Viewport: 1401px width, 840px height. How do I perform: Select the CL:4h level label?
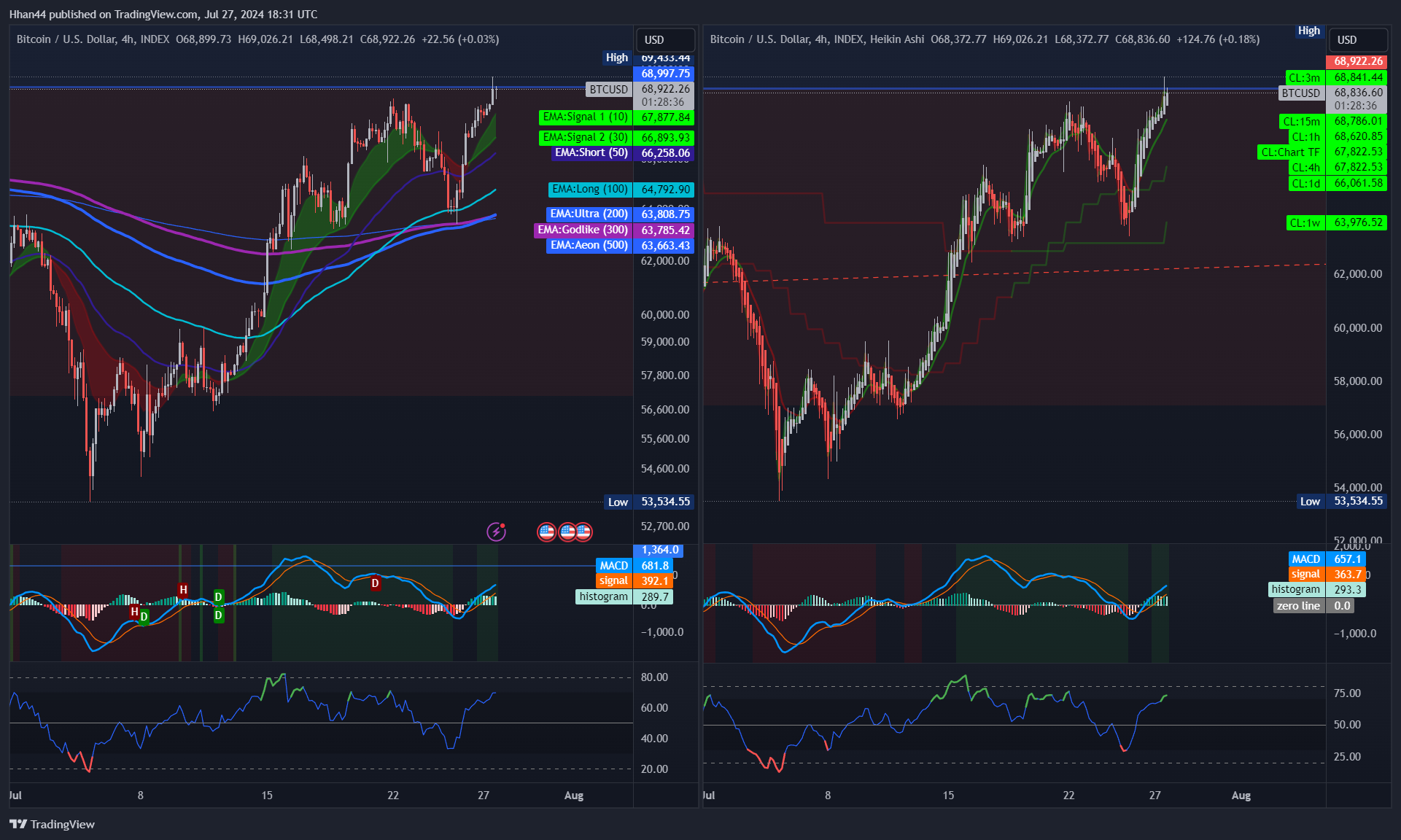1305,167
